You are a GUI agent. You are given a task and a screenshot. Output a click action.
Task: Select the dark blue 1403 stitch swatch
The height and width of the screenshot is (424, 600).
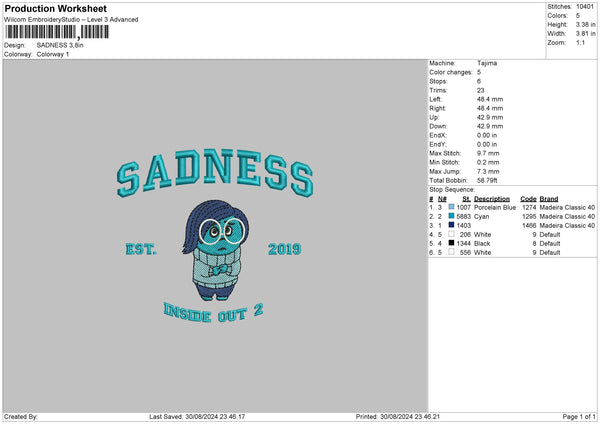[452, 225]
